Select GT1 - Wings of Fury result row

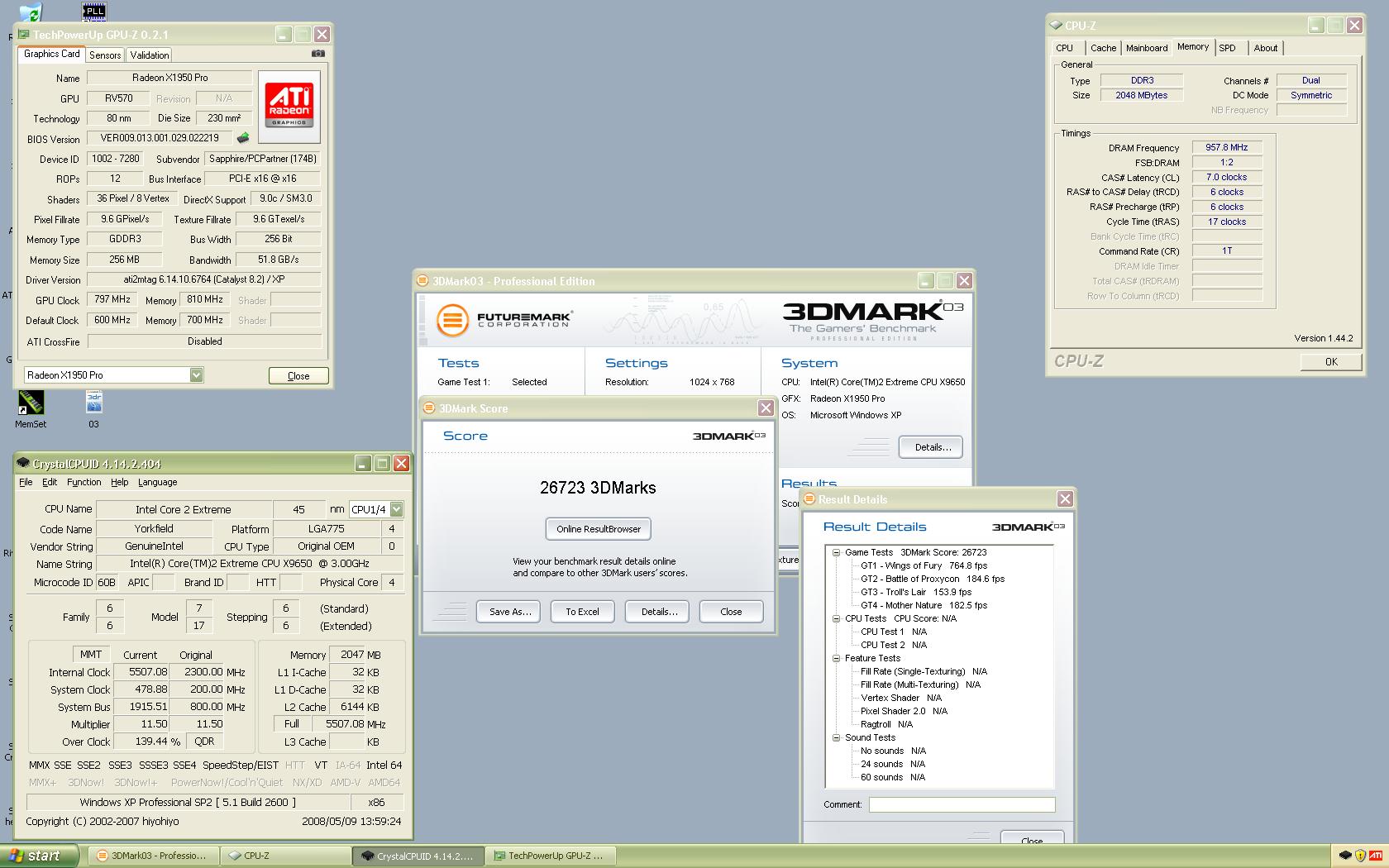pyautogui.click(x=924, y=565)
